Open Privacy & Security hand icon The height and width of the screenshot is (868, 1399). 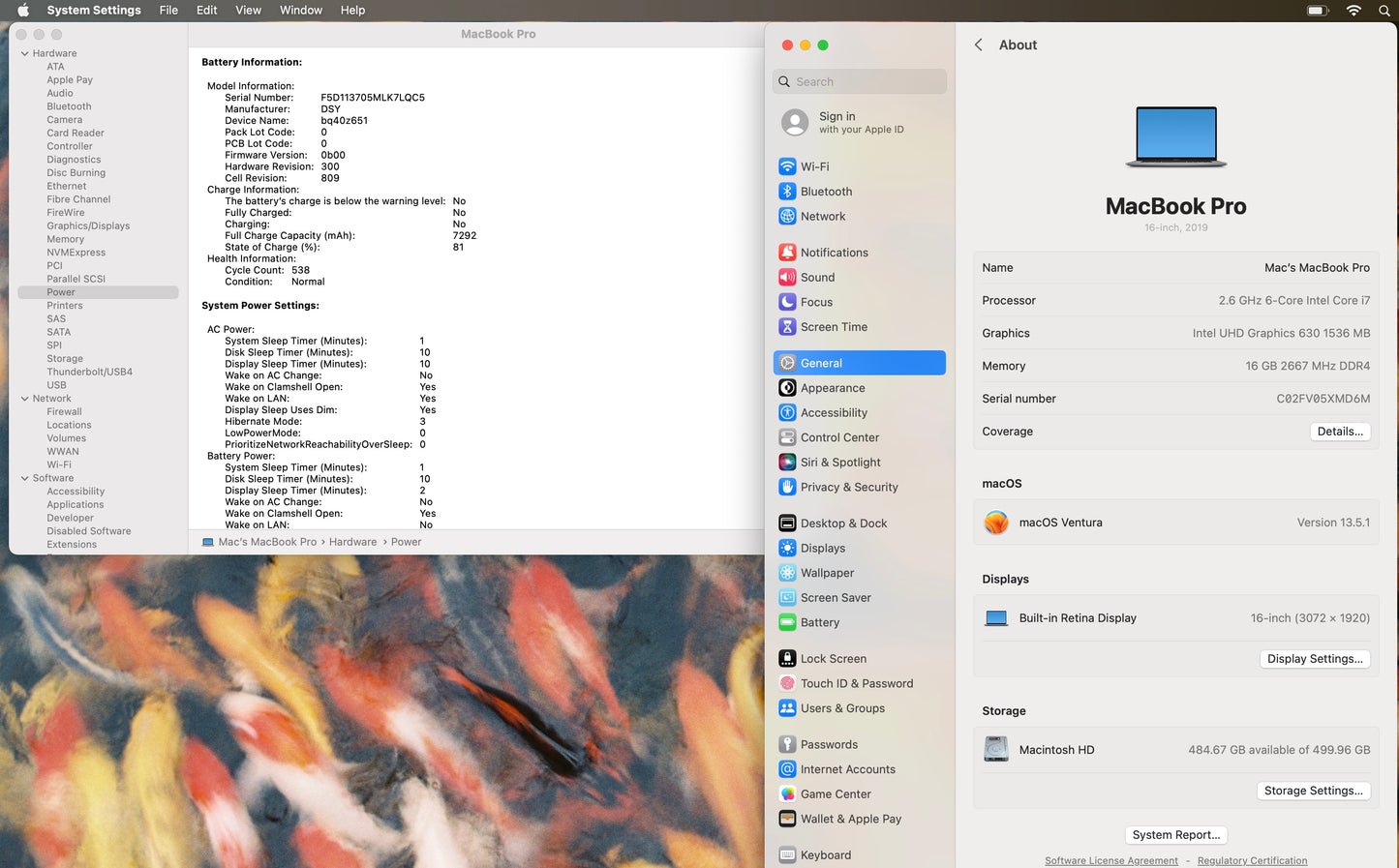pyautogui.click(x=787, y=487)
